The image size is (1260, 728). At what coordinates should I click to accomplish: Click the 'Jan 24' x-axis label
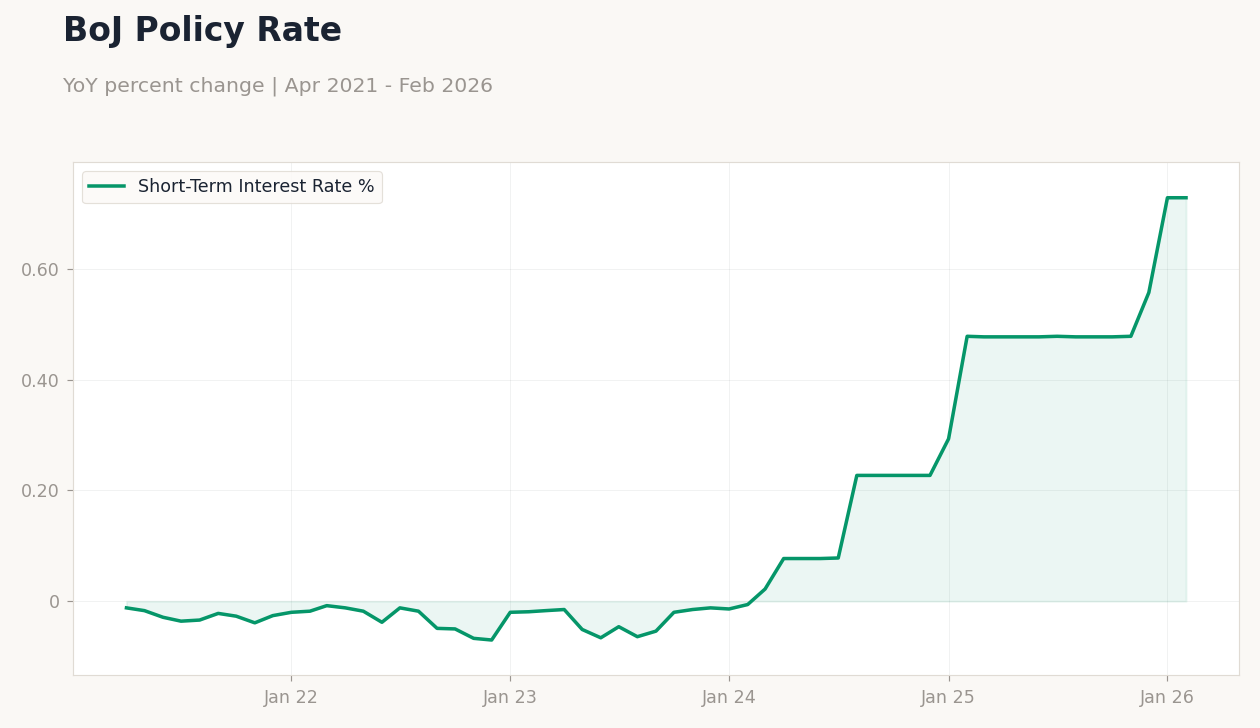tap(729, 698)
